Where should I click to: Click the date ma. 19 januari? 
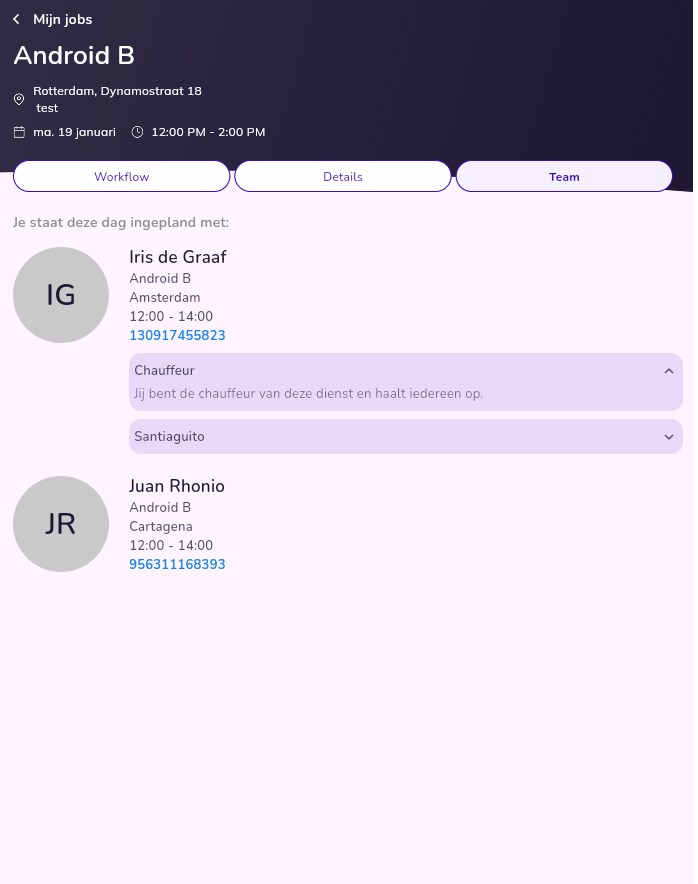(74, 132)
